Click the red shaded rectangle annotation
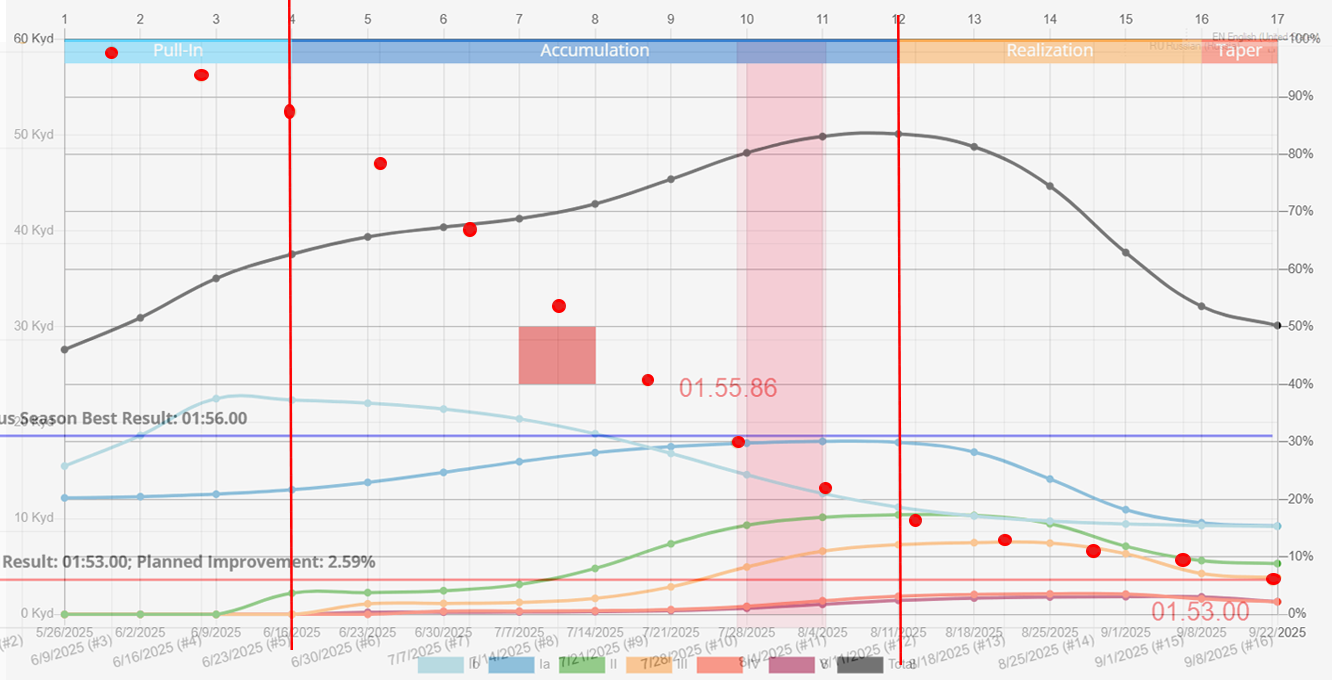Viewport: 1334px width, 684px height. pyautogui.click(x=556, y=355)
